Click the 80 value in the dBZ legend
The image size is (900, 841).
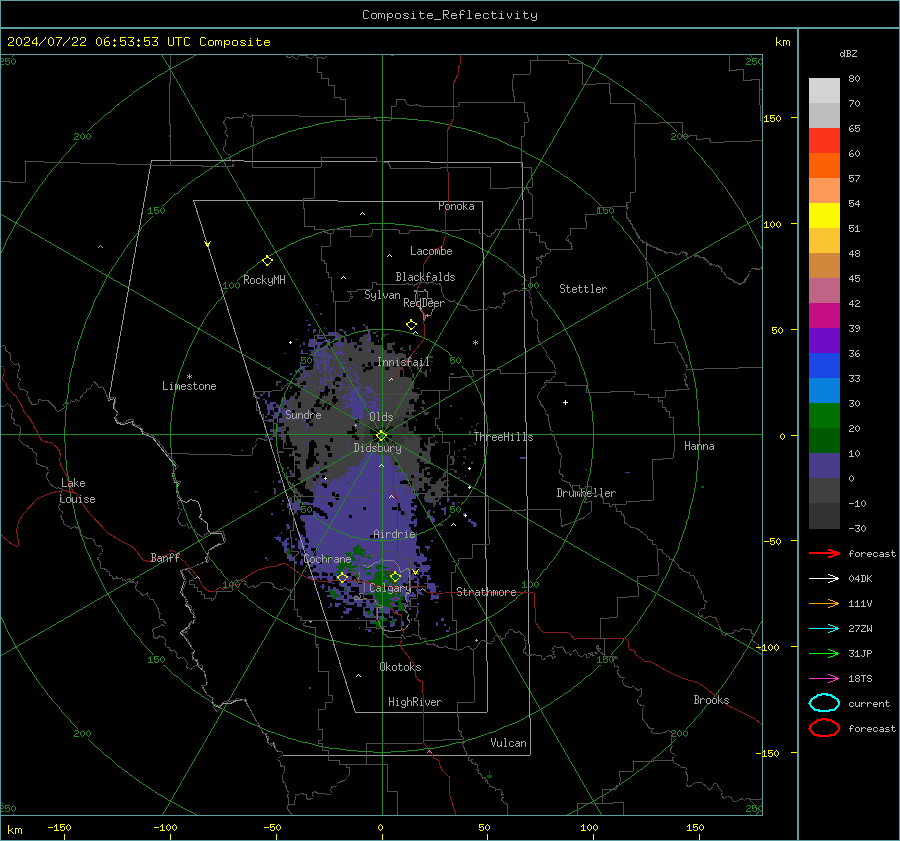pyautogui.click(x=854, y=79)
